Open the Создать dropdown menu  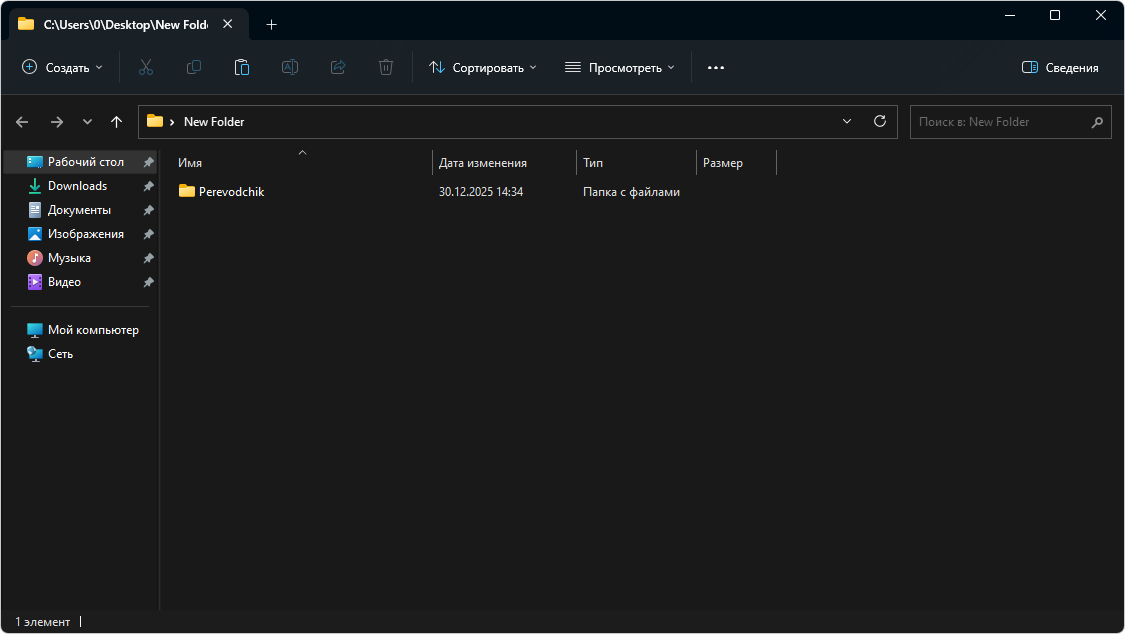pyautogui.click(x=62, y=67)
